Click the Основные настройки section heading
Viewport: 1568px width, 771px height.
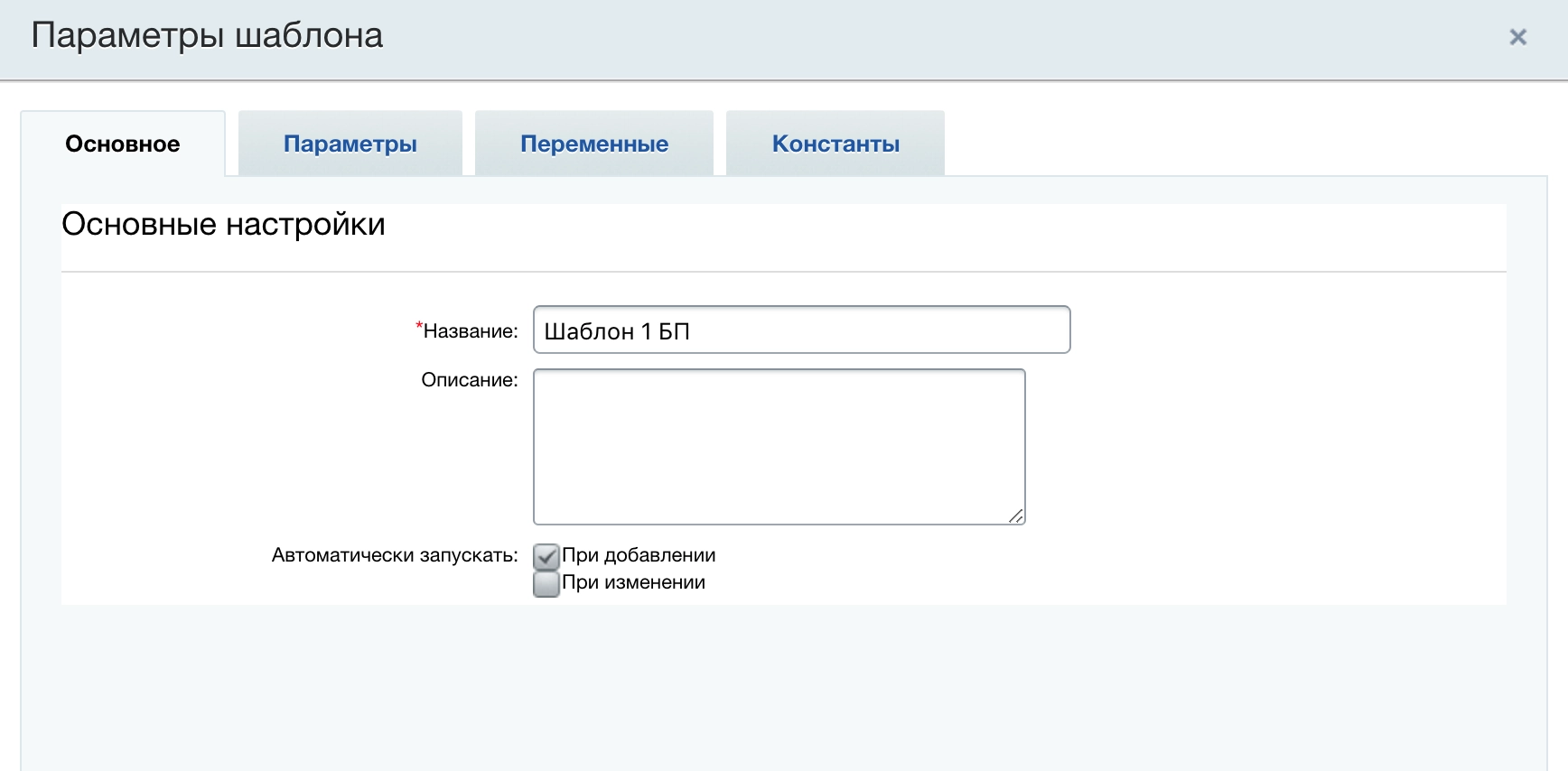[x=223, y=224]
